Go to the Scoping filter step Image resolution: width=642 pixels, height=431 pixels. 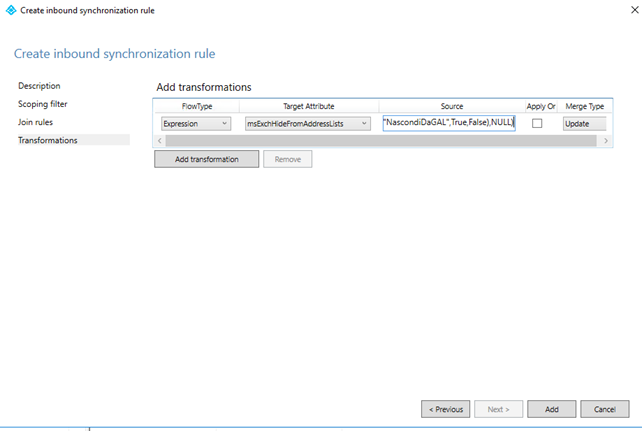pyautogui.click(x=43, y=104)
